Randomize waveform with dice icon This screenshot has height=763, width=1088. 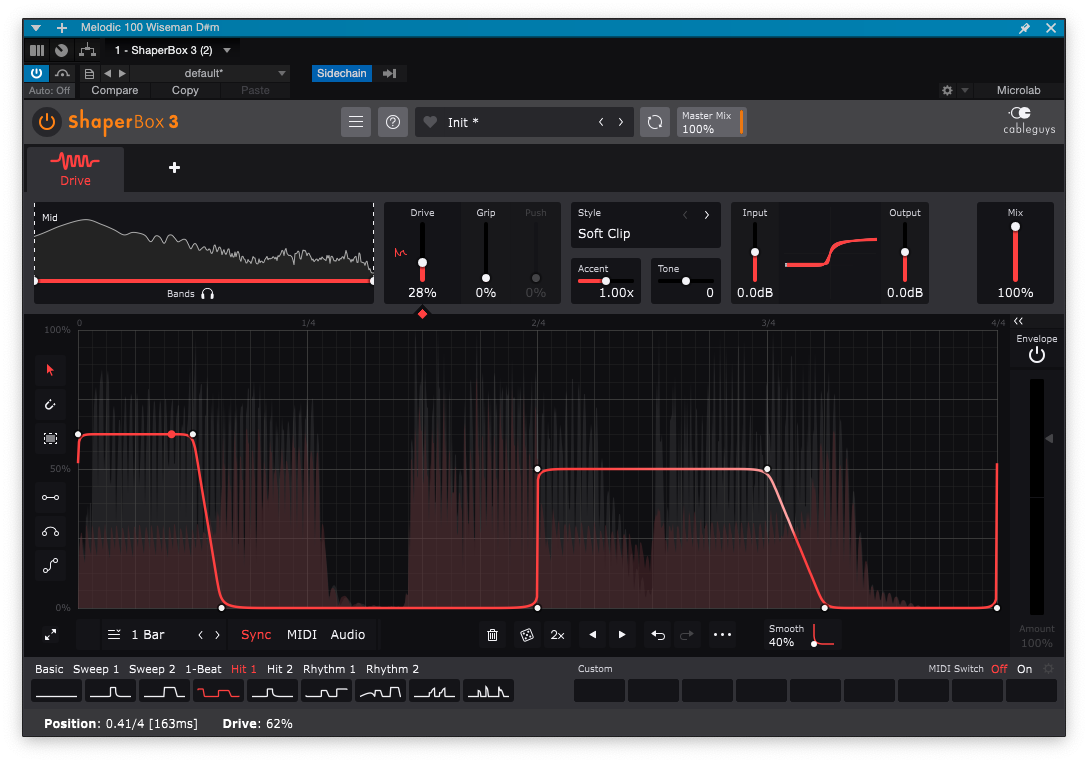[x=527, y=635]
